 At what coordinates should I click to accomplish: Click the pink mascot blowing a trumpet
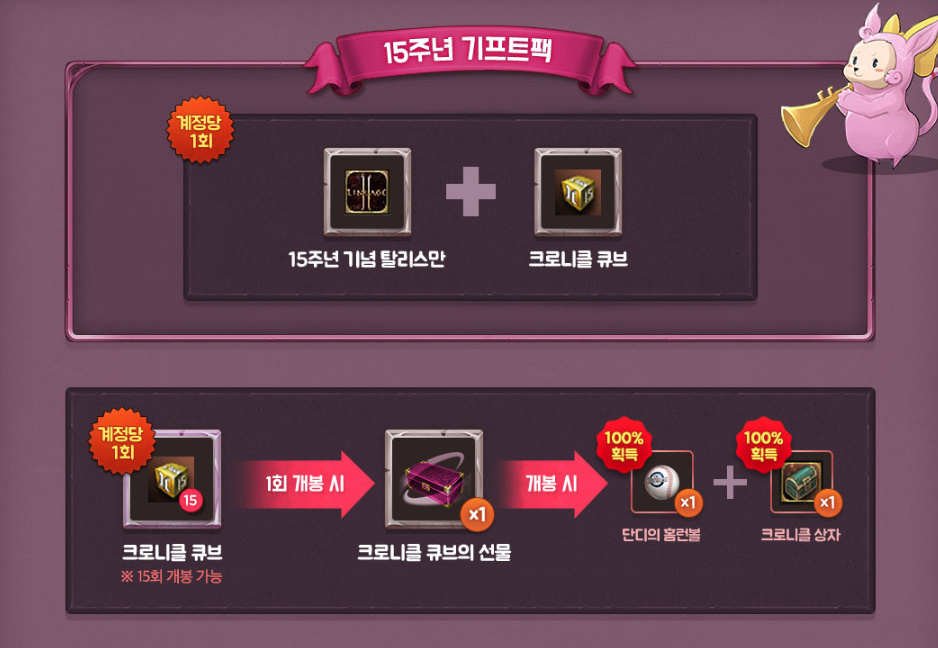pyautogui.click(x=862, y=88)
